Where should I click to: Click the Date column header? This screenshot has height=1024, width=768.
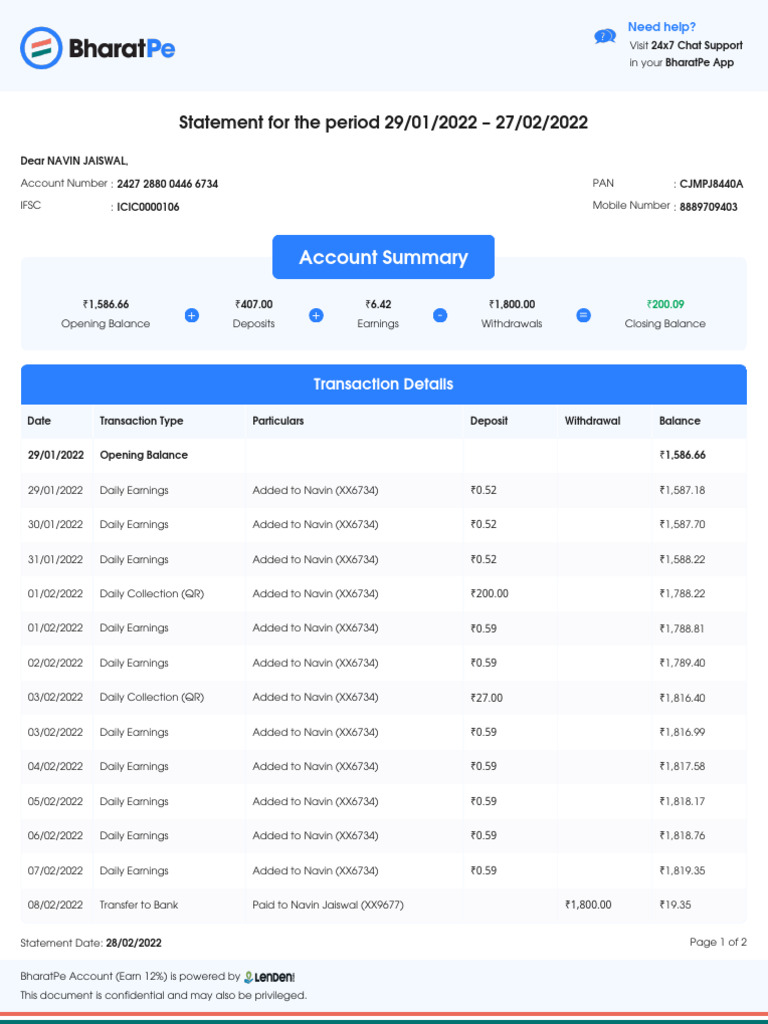click(39, 421)
